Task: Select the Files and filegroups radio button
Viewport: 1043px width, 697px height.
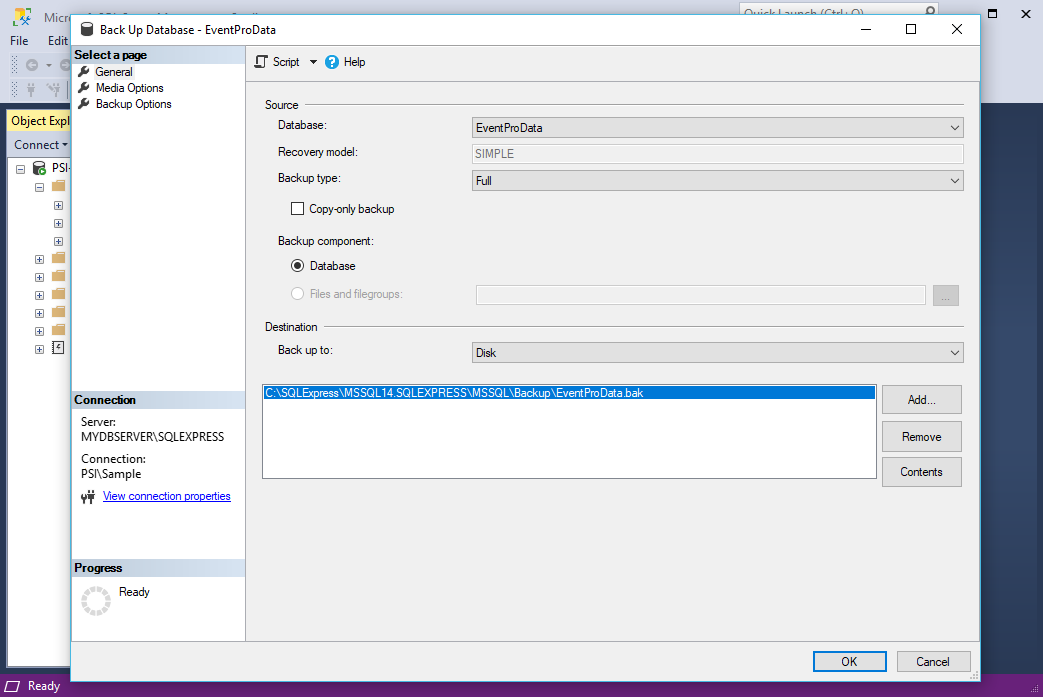Action: pyautogui.click(x=297, y=294)
